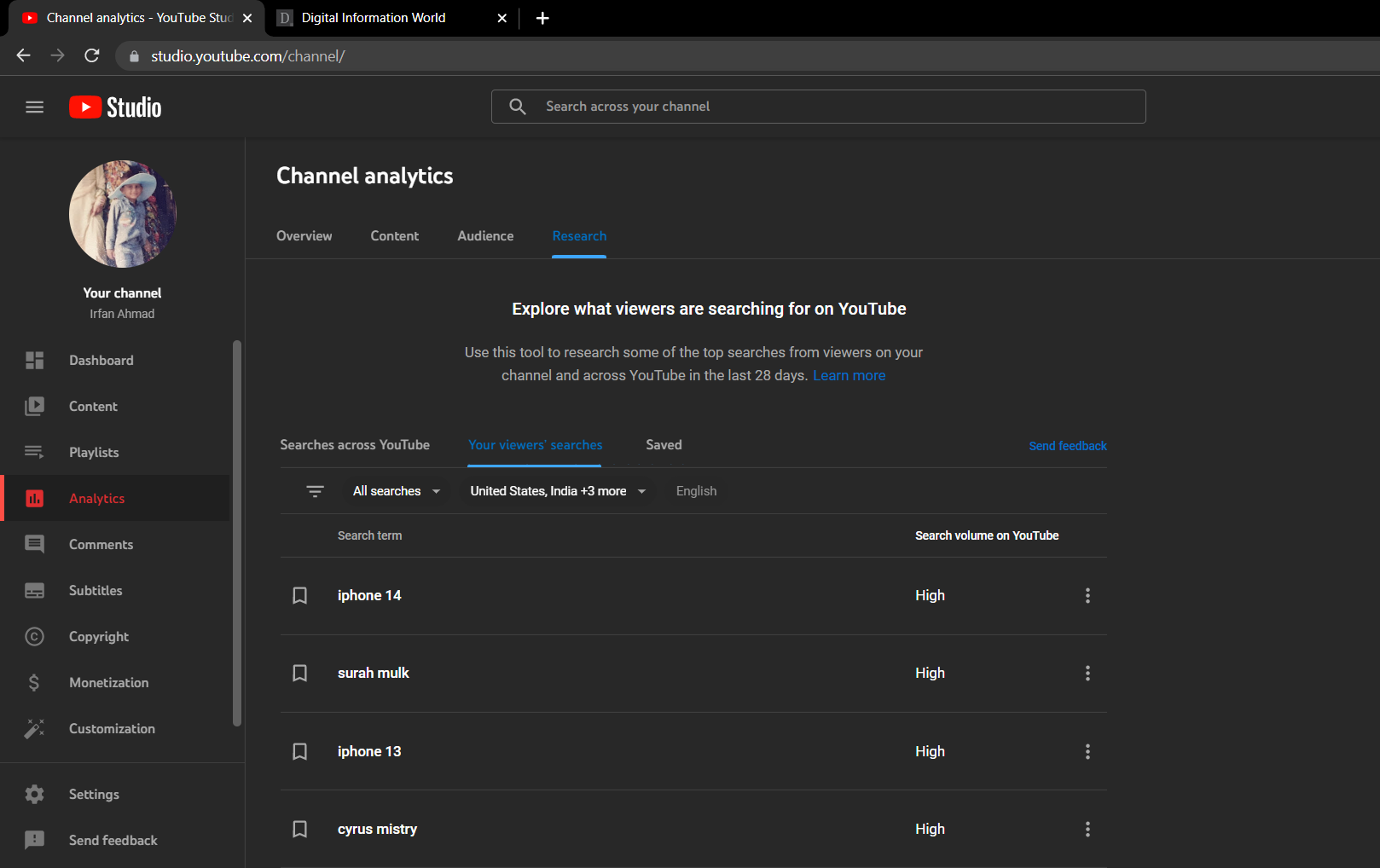
Task: Click the filter icon above search terms
Action: pyautogui.click(x=315, y=491)
